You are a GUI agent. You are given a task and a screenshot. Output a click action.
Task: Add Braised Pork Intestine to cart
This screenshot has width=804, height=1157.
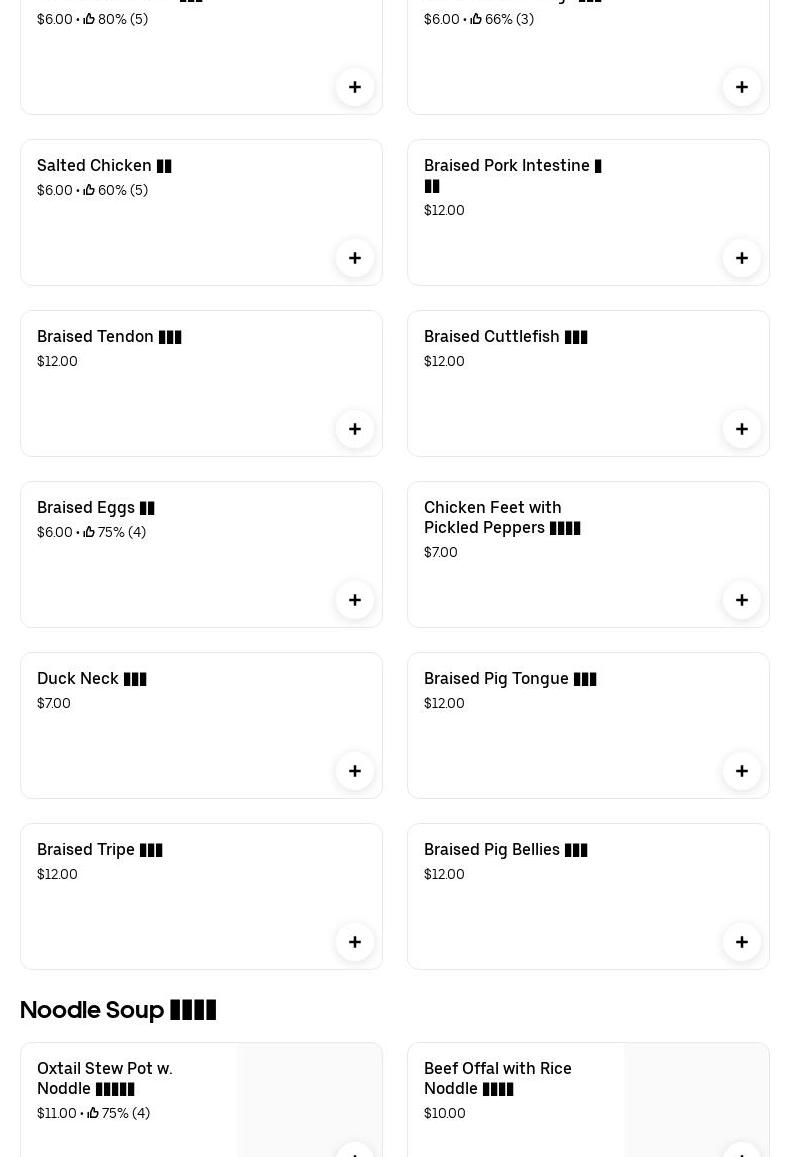click(x=742, y=258)
